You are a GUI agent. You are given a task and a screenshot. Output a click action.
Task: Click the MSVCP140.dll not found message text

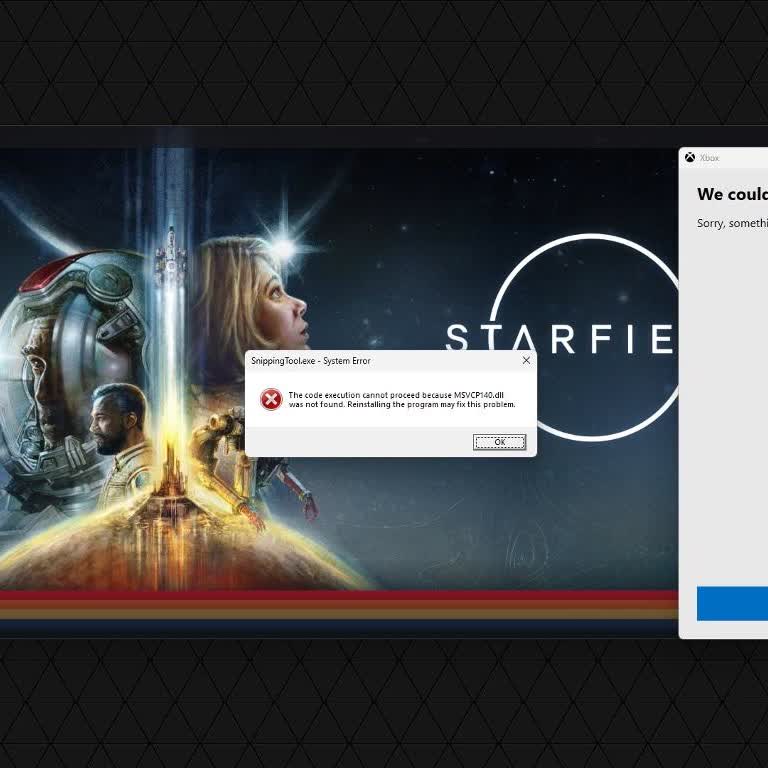click(x=401, y=400)
